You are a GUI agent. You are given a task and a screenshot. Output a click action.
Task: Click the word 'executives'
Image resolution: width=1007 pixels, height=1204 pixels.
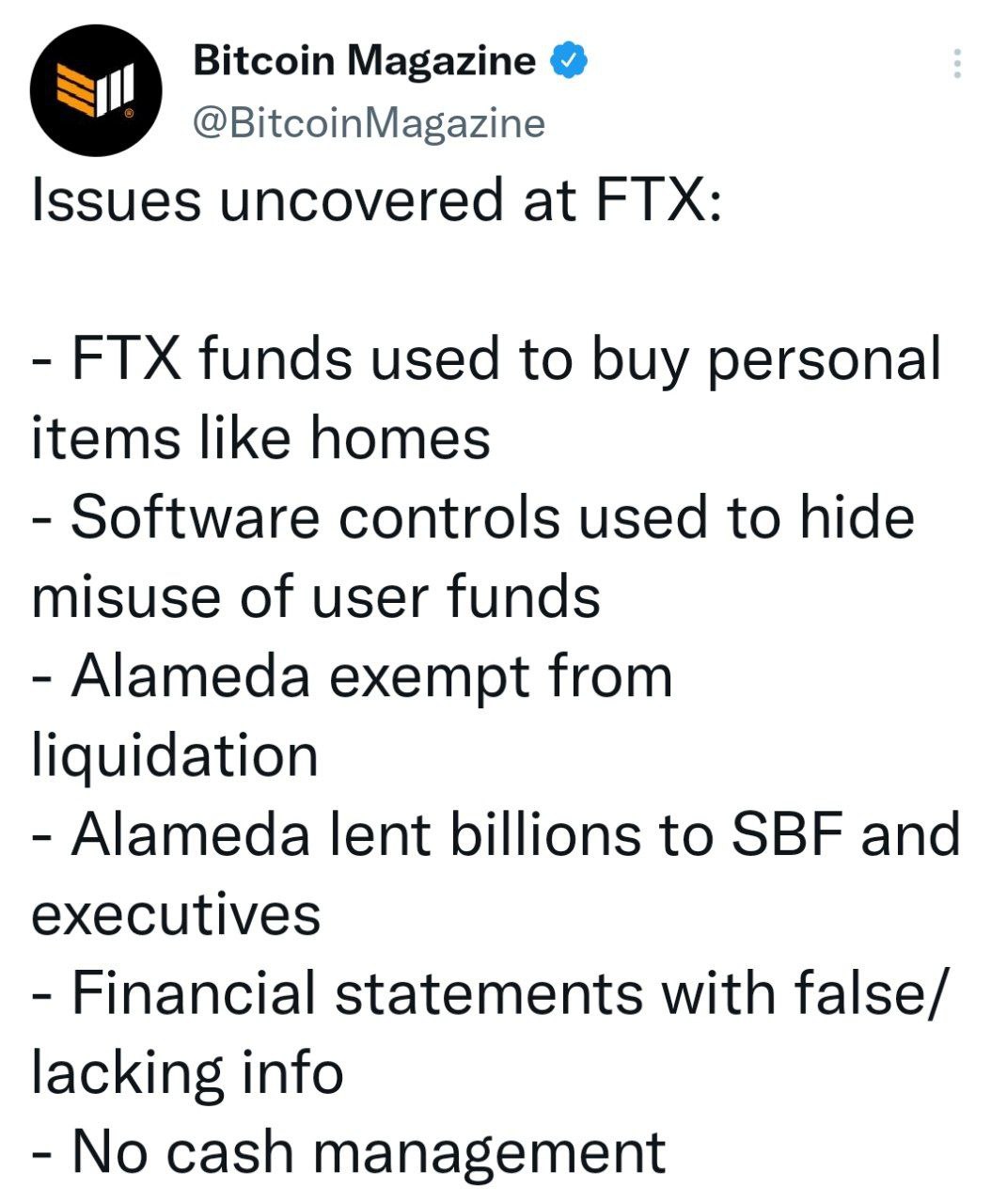click(x=176, y=914)
